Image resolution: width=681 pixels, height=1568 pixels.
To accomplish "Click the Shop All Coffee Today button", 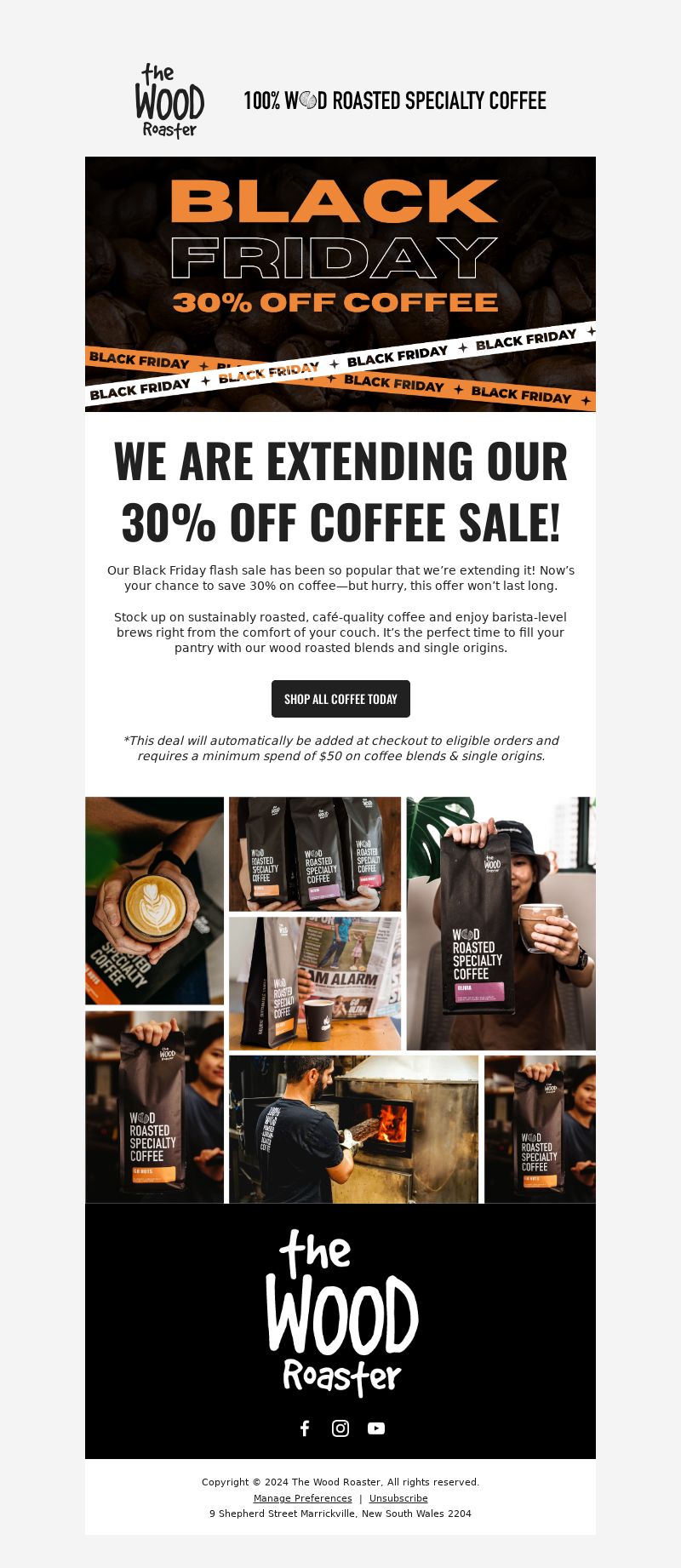I will pyautogui.click(x=340, y=699).
